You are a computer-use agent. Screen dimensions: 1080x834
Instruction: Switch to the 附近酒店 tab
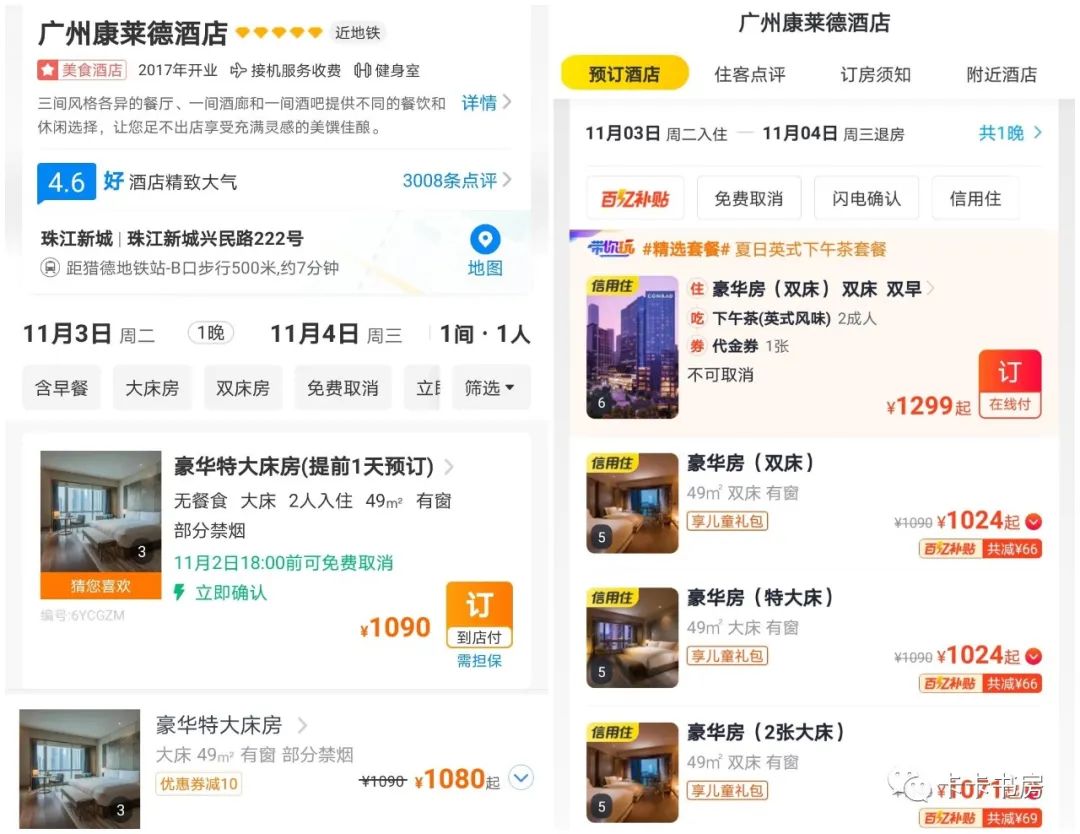pyautogui.click(x=1001, y=74)
